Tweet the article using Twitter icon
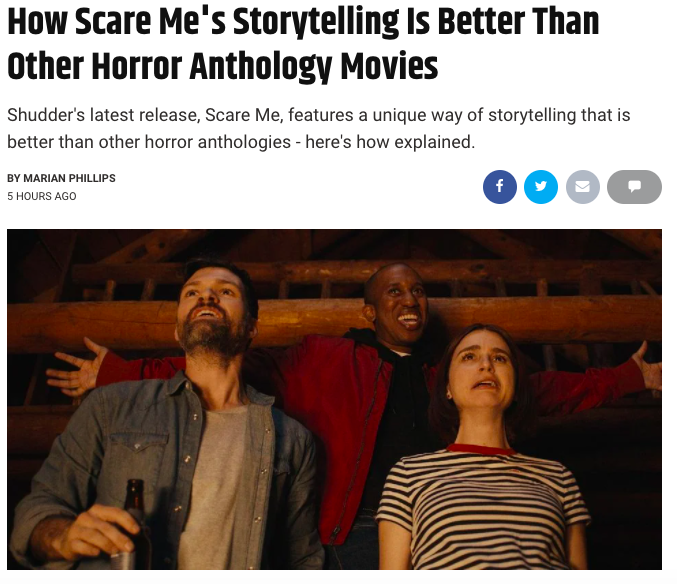677x584 pixels. 541,187
